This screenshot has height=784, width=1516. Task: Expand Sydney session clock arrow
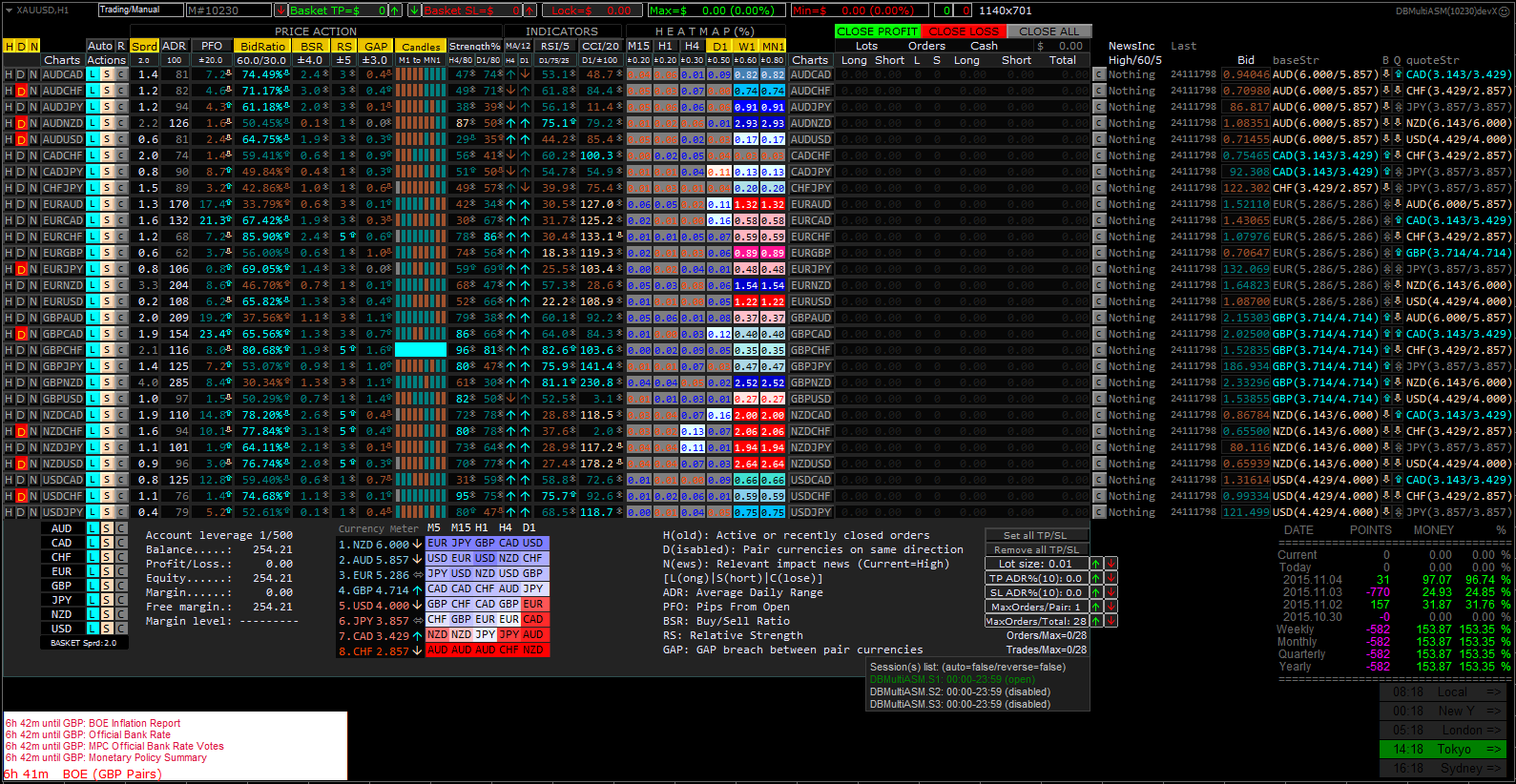[1493, 769]
